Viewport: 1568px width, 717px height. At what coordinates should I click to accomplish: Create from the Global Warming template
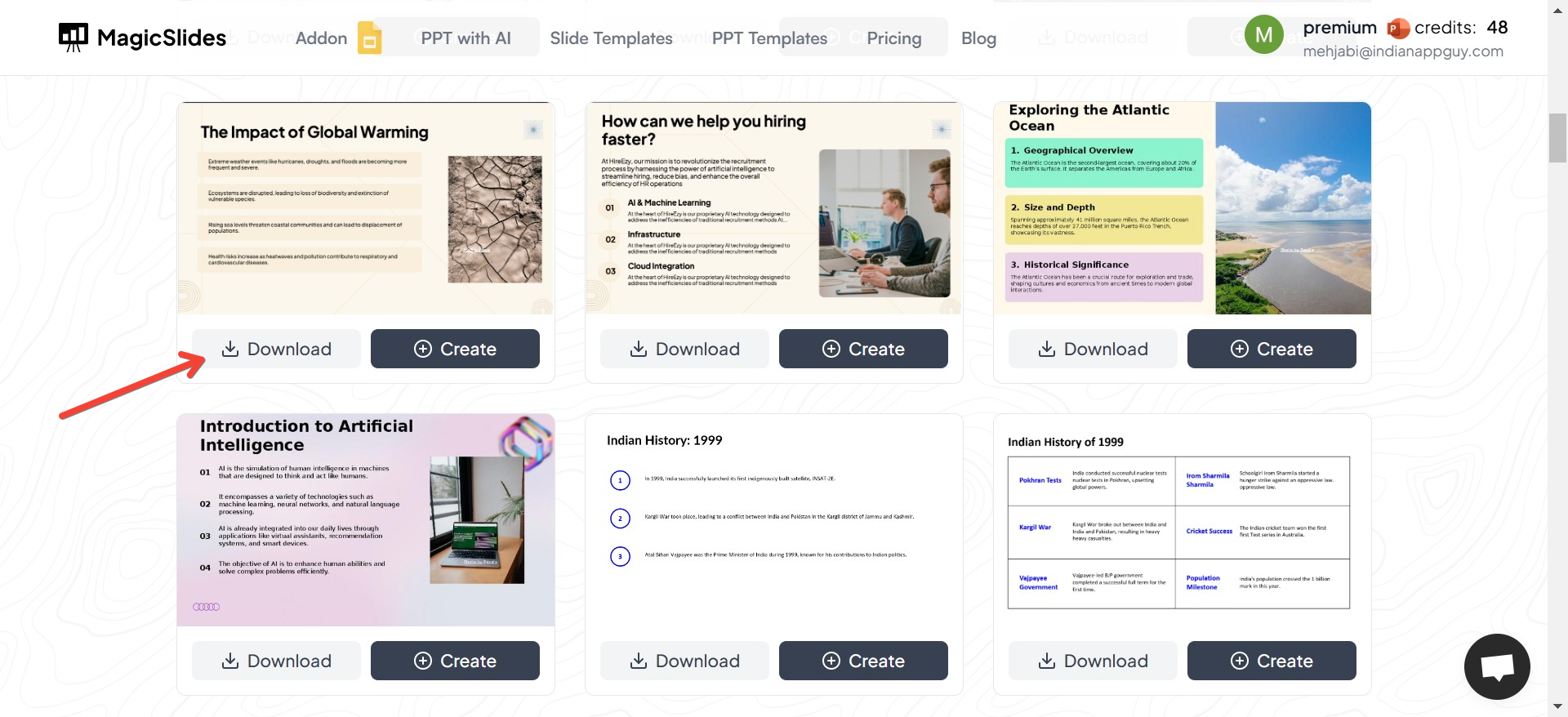(x=455, y=349)
